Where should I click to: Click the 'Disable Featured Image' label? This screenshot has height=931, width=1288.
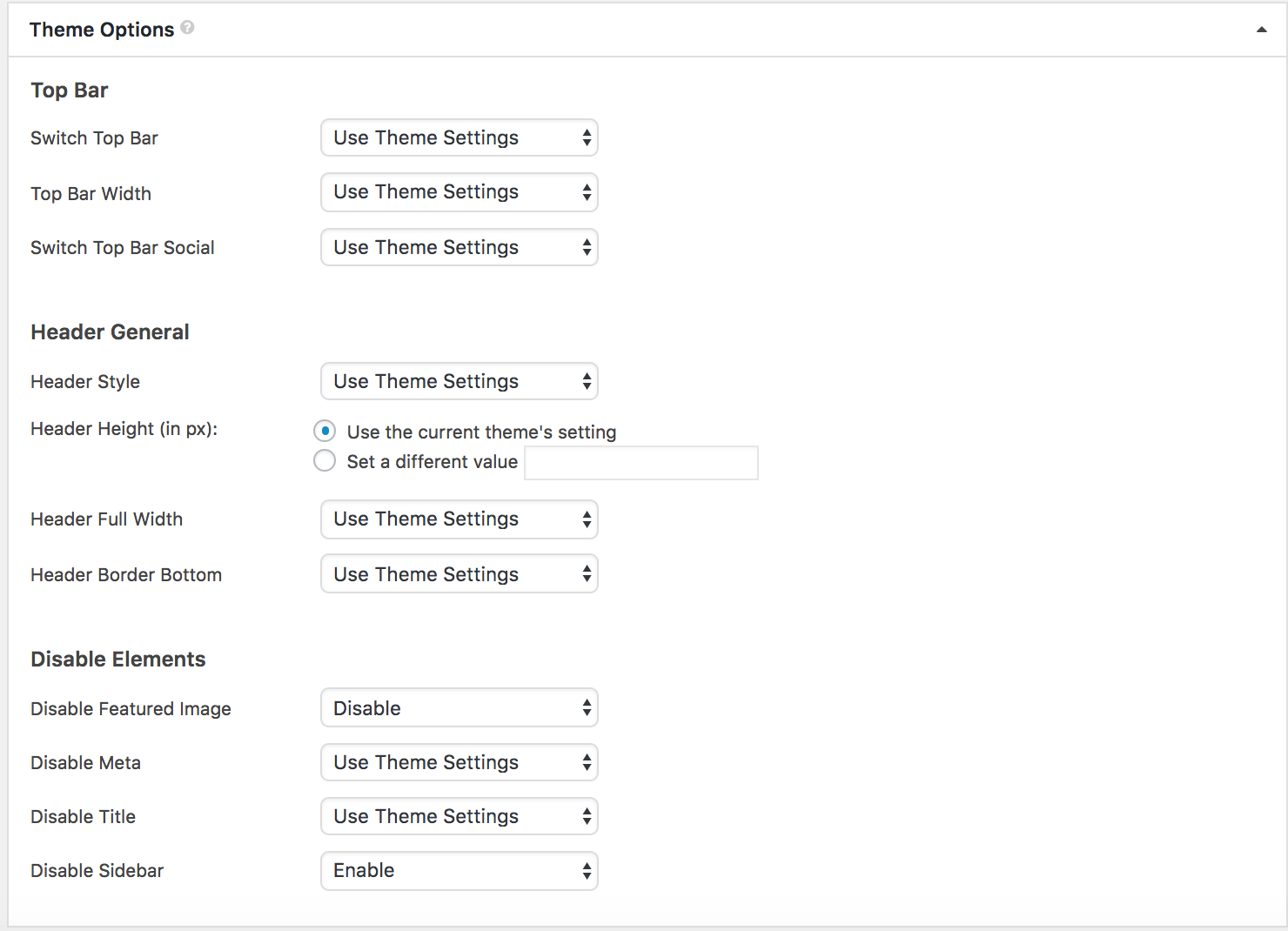131,709
